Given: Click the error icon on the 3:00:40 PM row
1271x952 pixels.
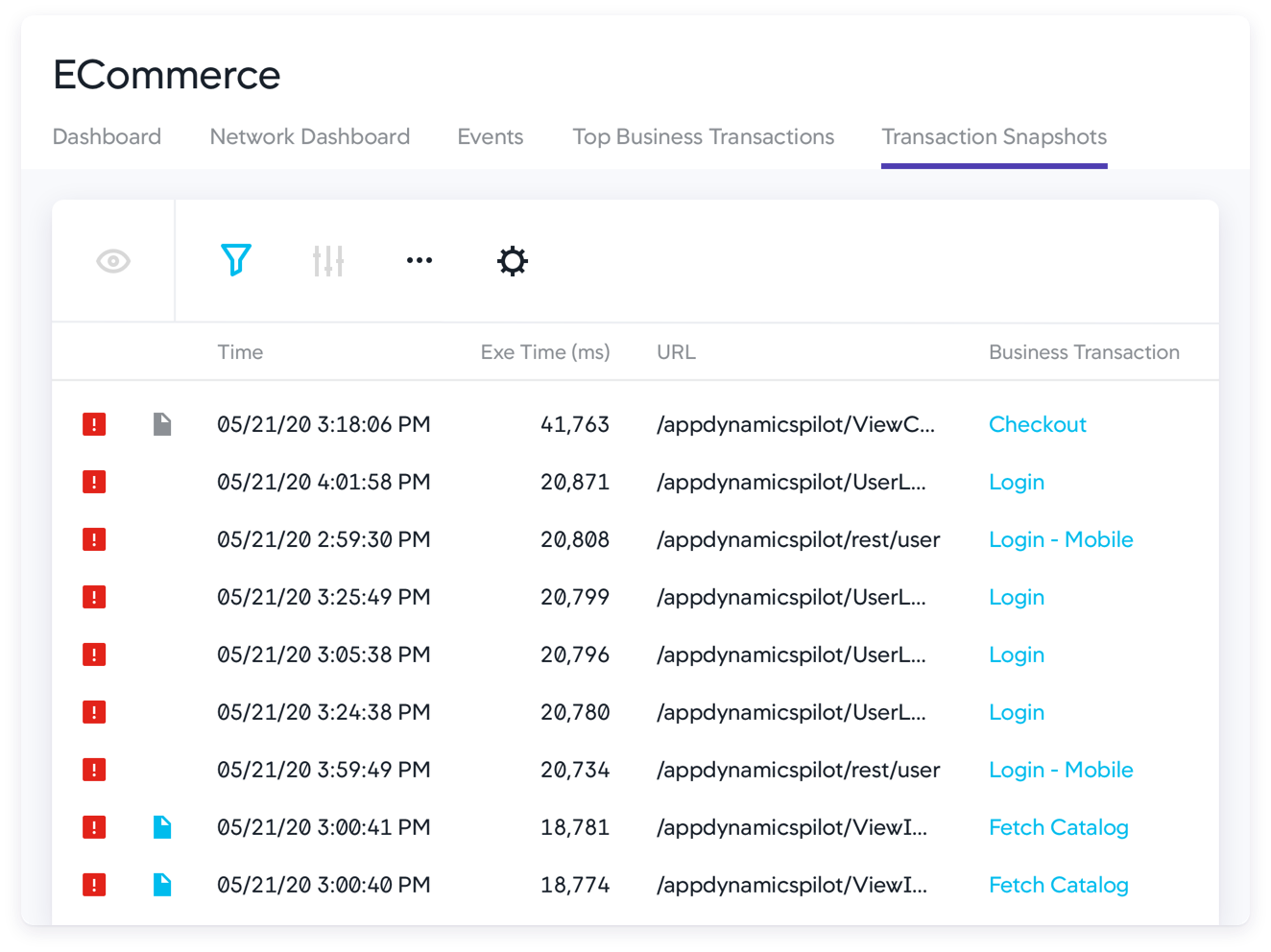Looking at the screenshot, I should 94,885.
